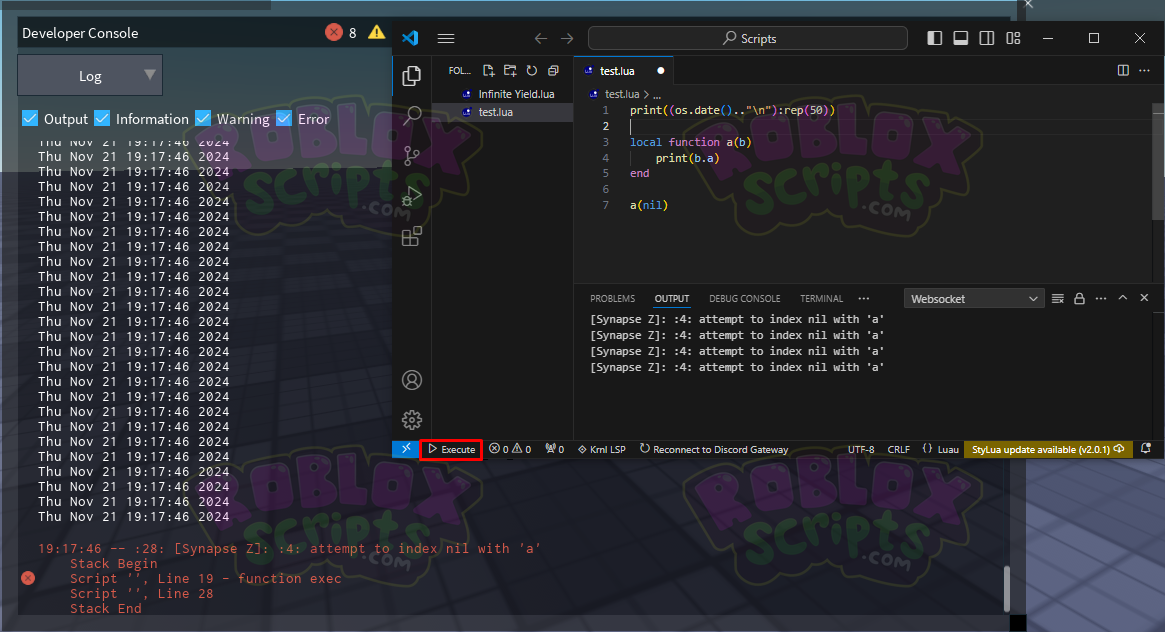
Task: Expand the FOL... explorer section header
Action: (459, 71)
